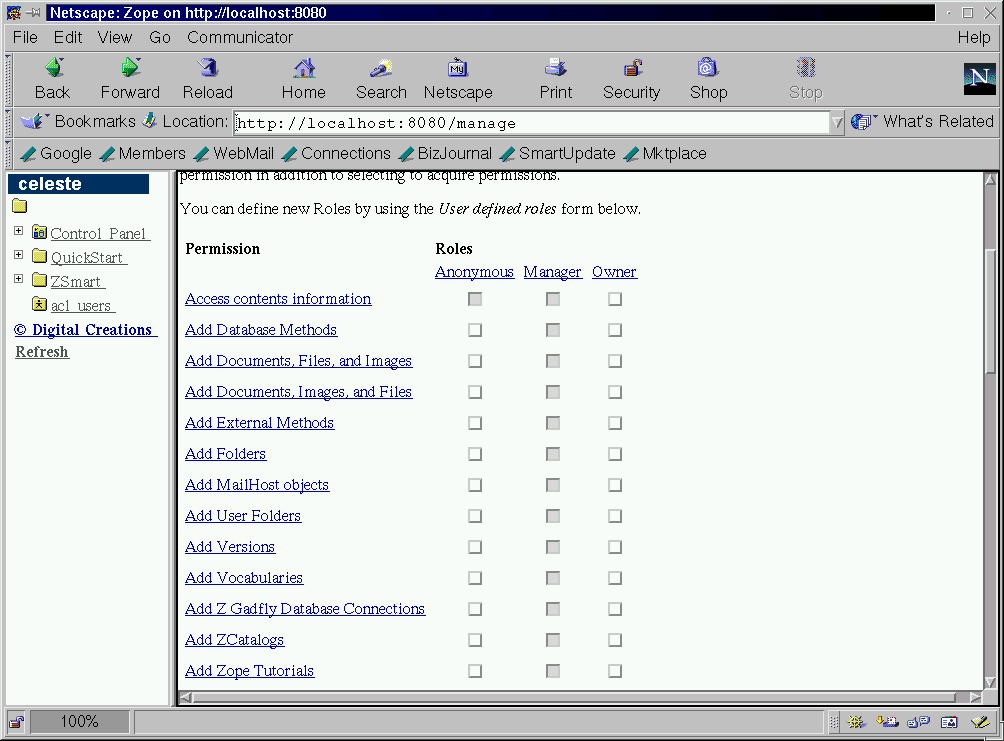The image size is (1004, 741).
Task: Click the What's Related icon
Action: tap(862, 121)
